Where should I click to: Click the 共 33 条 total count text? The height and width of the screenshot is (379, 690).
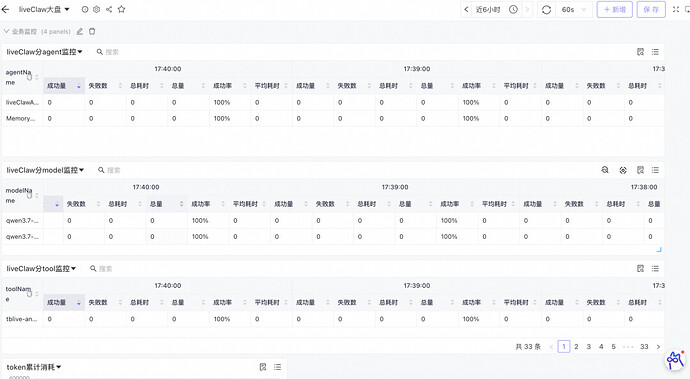pos(528,346)
